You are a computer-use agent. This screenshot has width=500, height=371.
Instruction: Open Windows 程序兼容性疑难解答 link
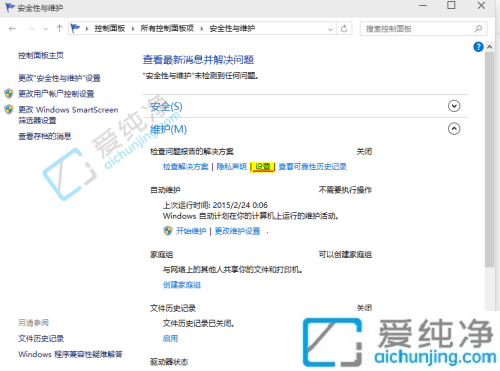70,354
